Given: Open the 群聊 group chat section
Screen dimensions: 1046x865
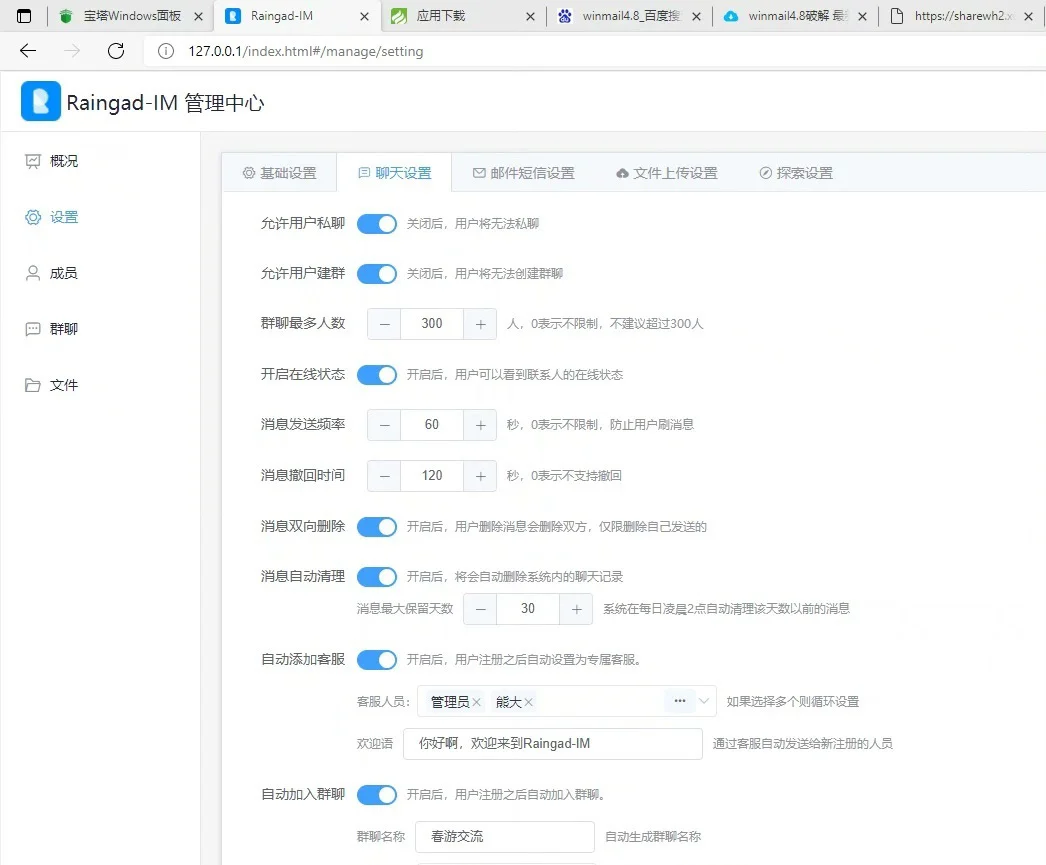Looking at the screenshot, I should (60, 328).
